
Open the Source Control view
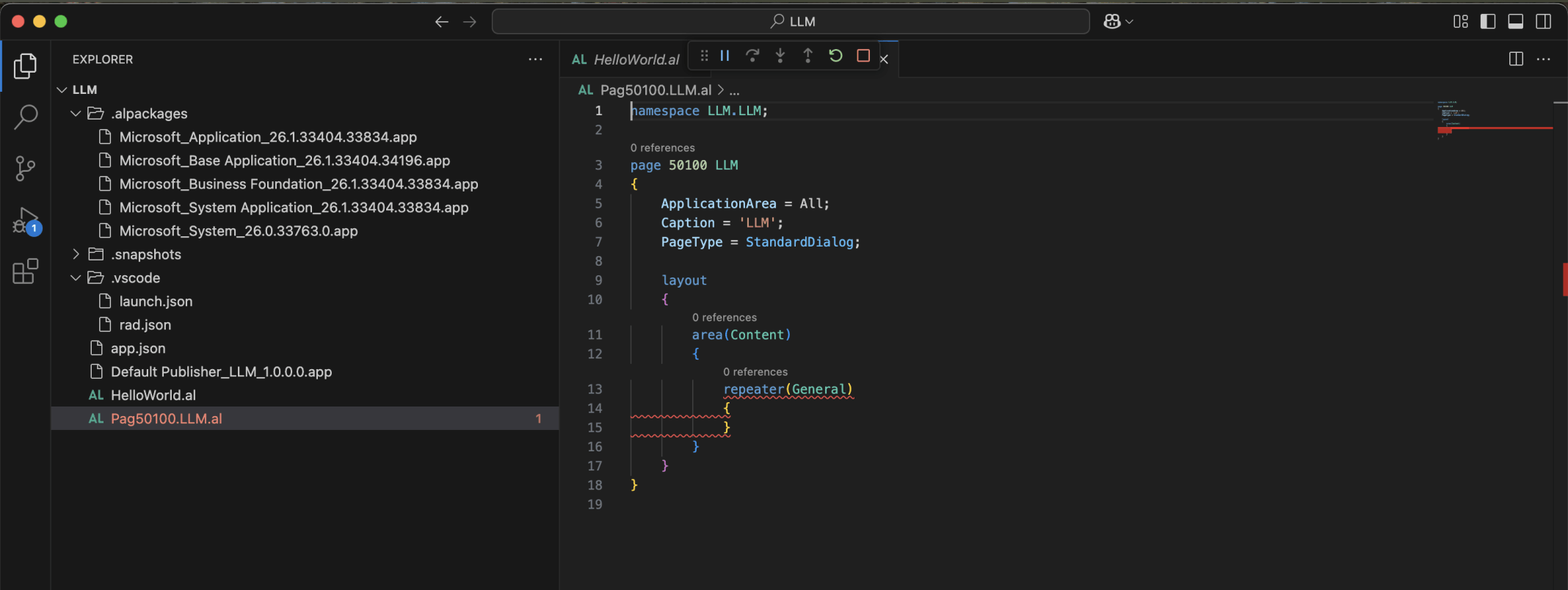pos(26,168)
